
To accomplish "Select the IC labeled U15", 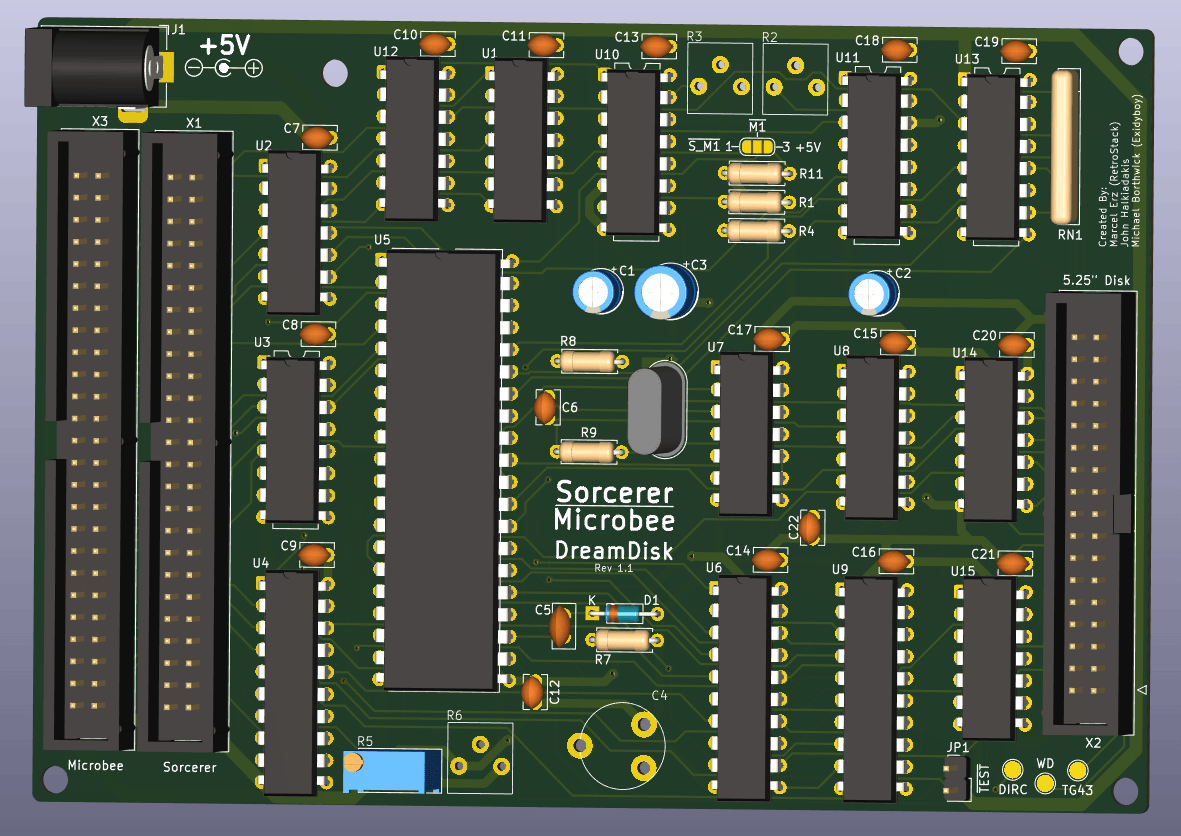I will coord(991,658).
